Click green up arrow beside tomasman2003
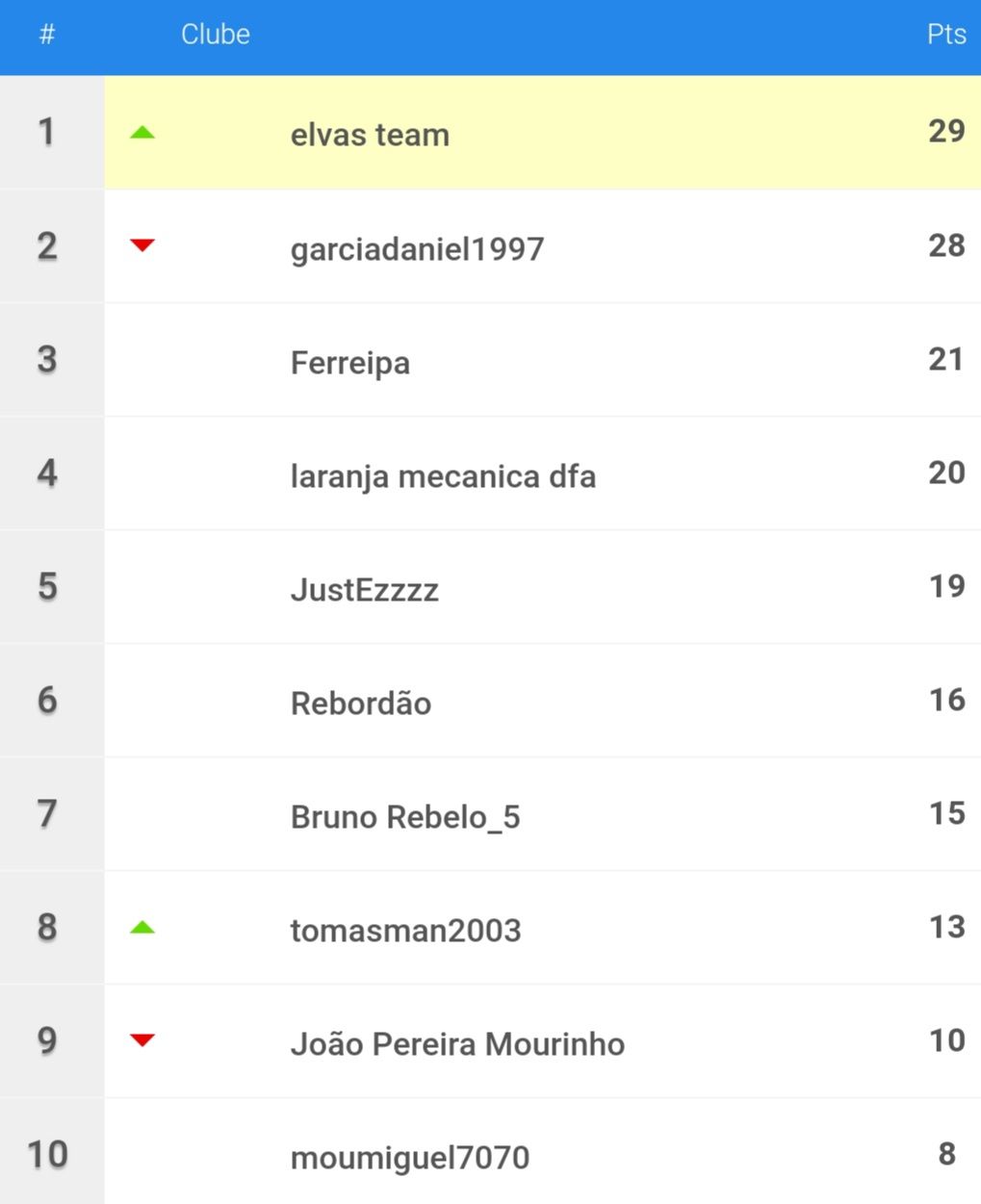 coord(142,928)
